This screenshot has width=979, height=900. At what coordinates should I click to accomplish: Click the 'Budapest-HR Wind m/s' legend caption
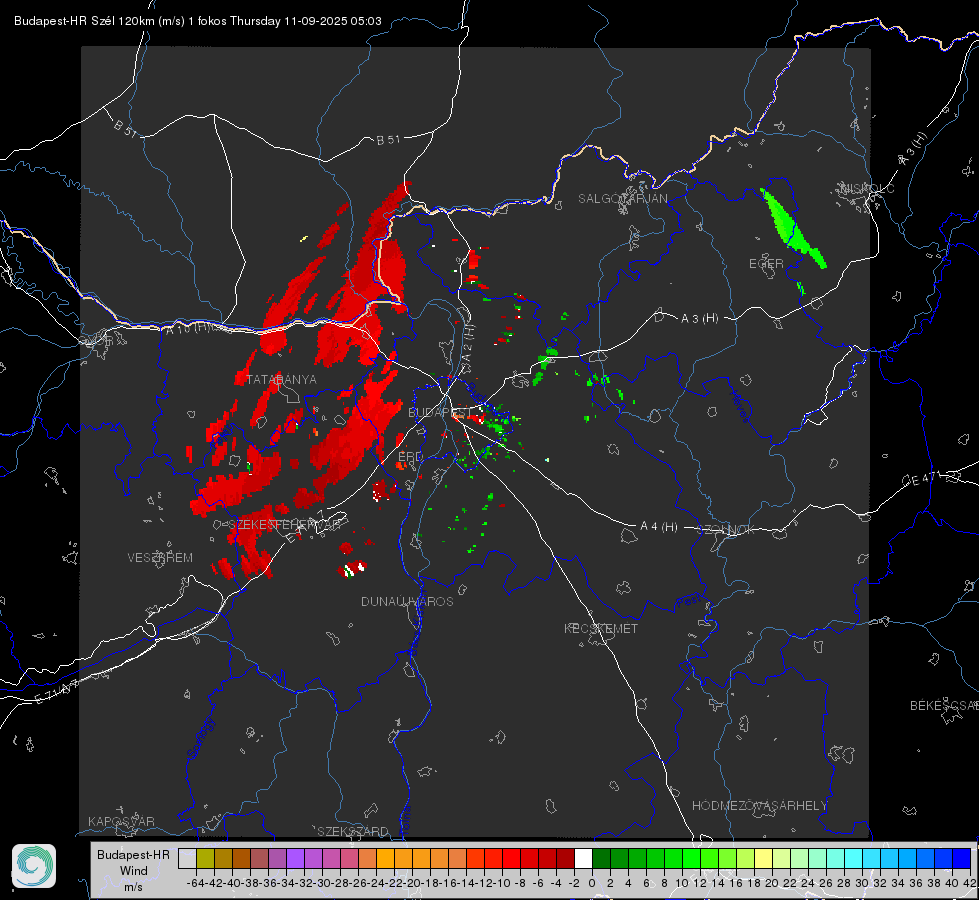[x=133, y=871]
